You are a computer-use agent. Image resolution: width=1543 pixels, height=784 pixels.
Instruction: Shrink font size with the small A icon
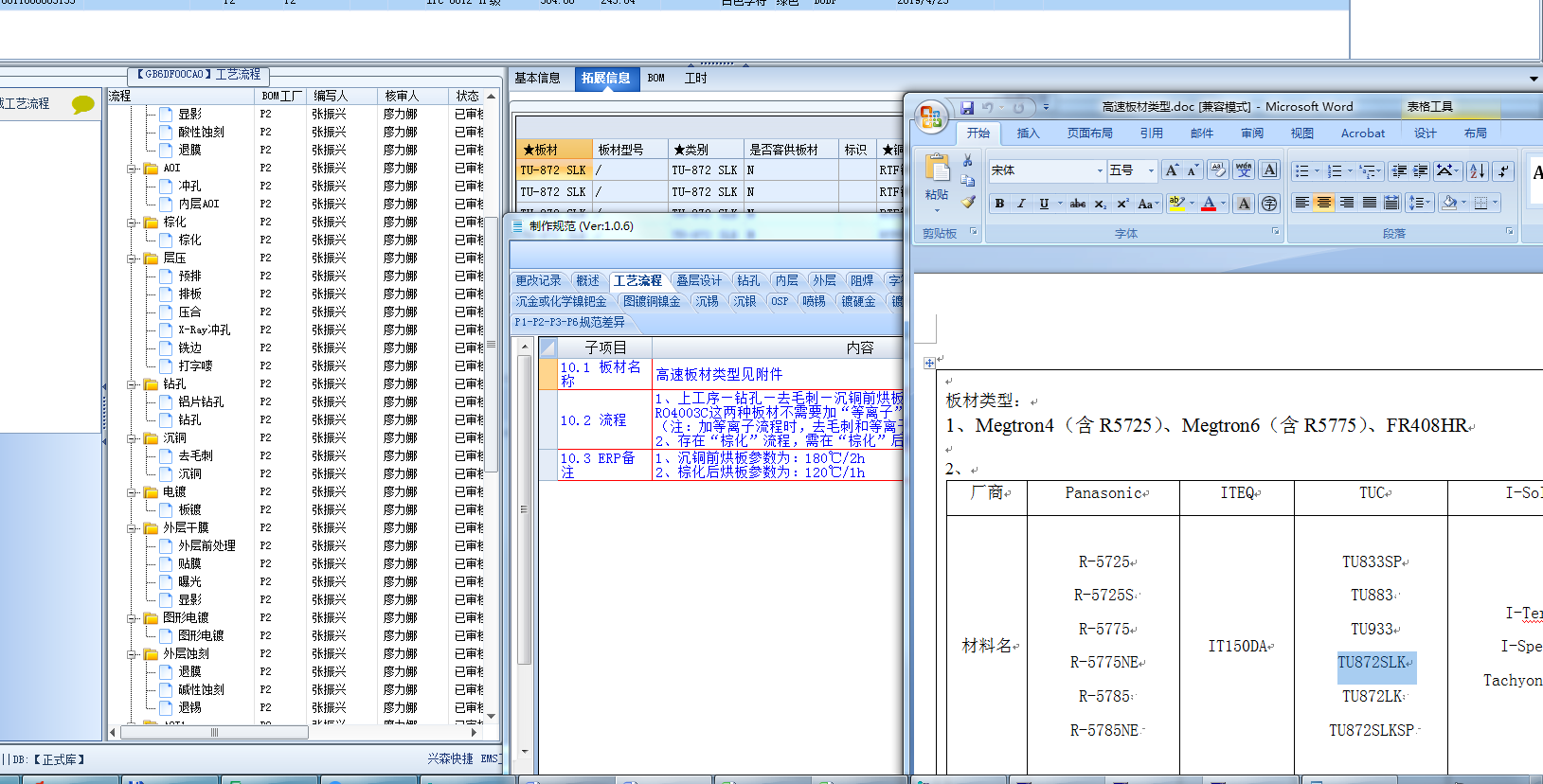pyautogui.click(x=1193, y=170)
